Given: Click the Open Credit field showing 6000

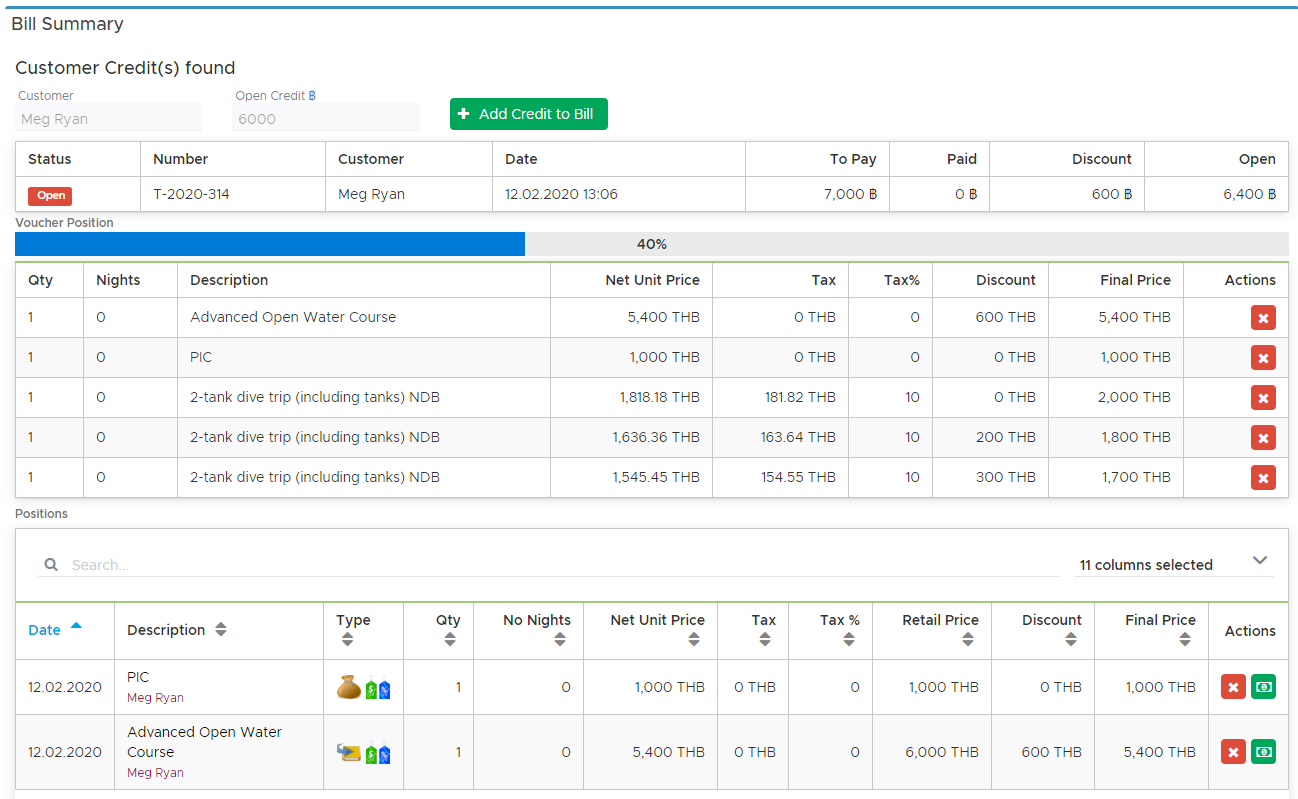Looking at the screenshot, I should click(326, 118).
